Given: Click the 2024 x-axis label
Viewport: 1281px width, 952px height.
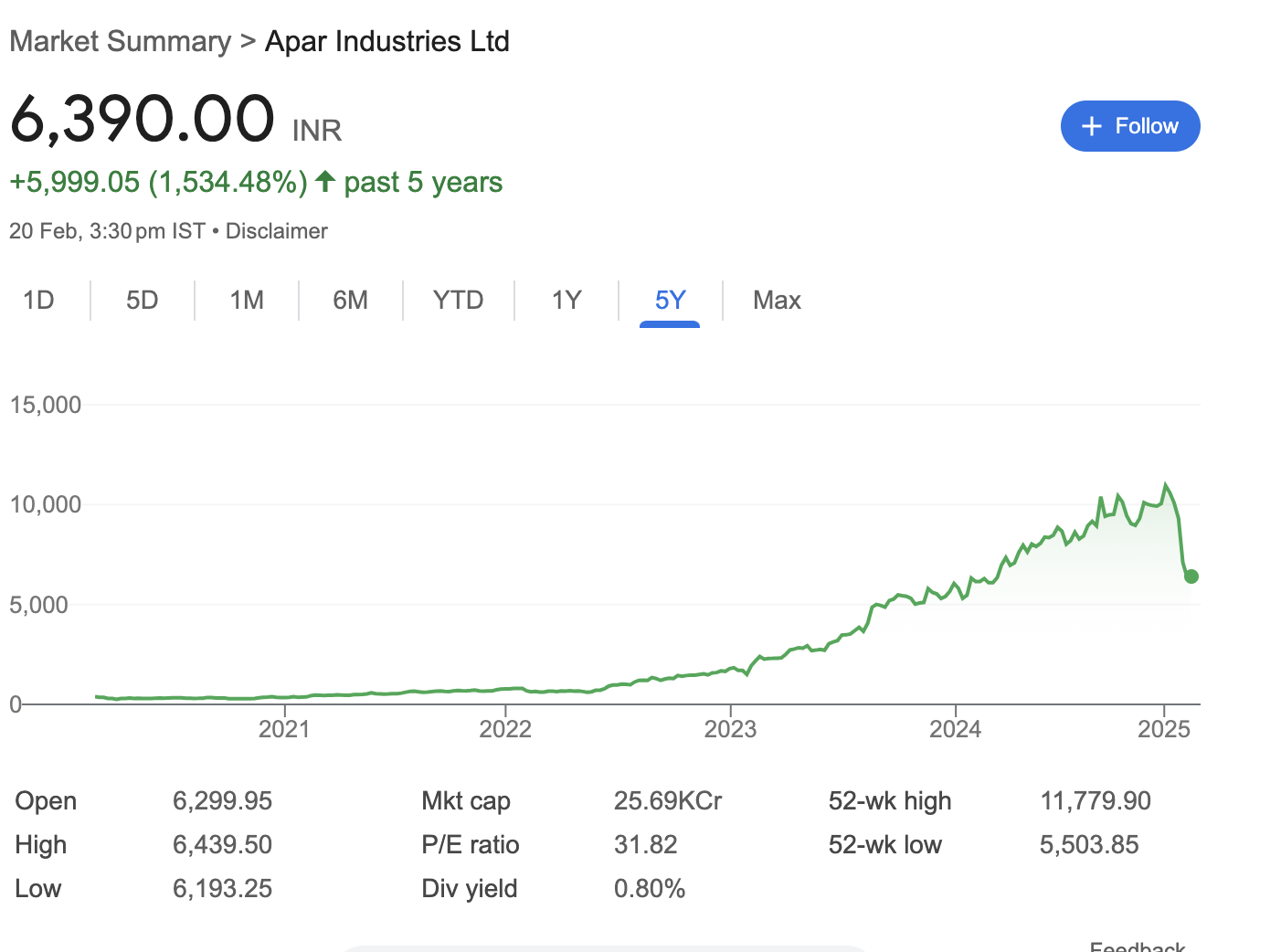Looking at the screenshot, I should pyautogui.click(x=955, y=729).
